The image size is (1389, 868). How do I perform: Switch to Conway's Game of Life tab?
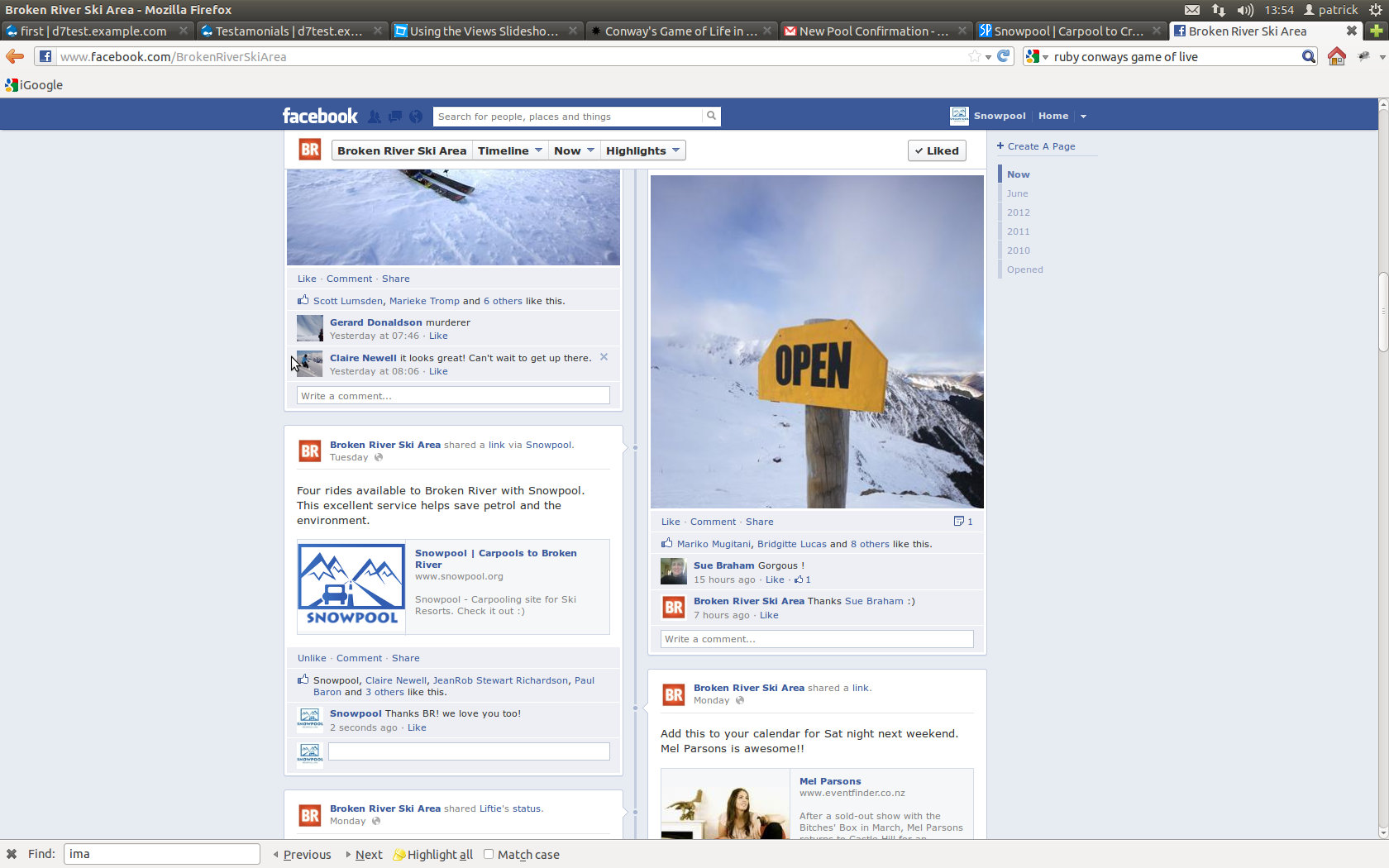(x=680, y=31)
